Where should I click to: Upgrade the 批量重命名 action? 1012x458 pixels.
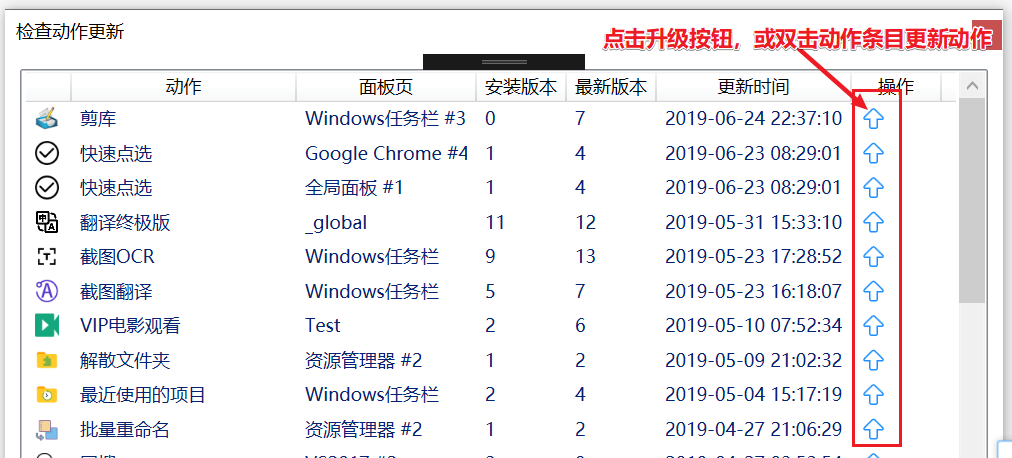[873, 428]
